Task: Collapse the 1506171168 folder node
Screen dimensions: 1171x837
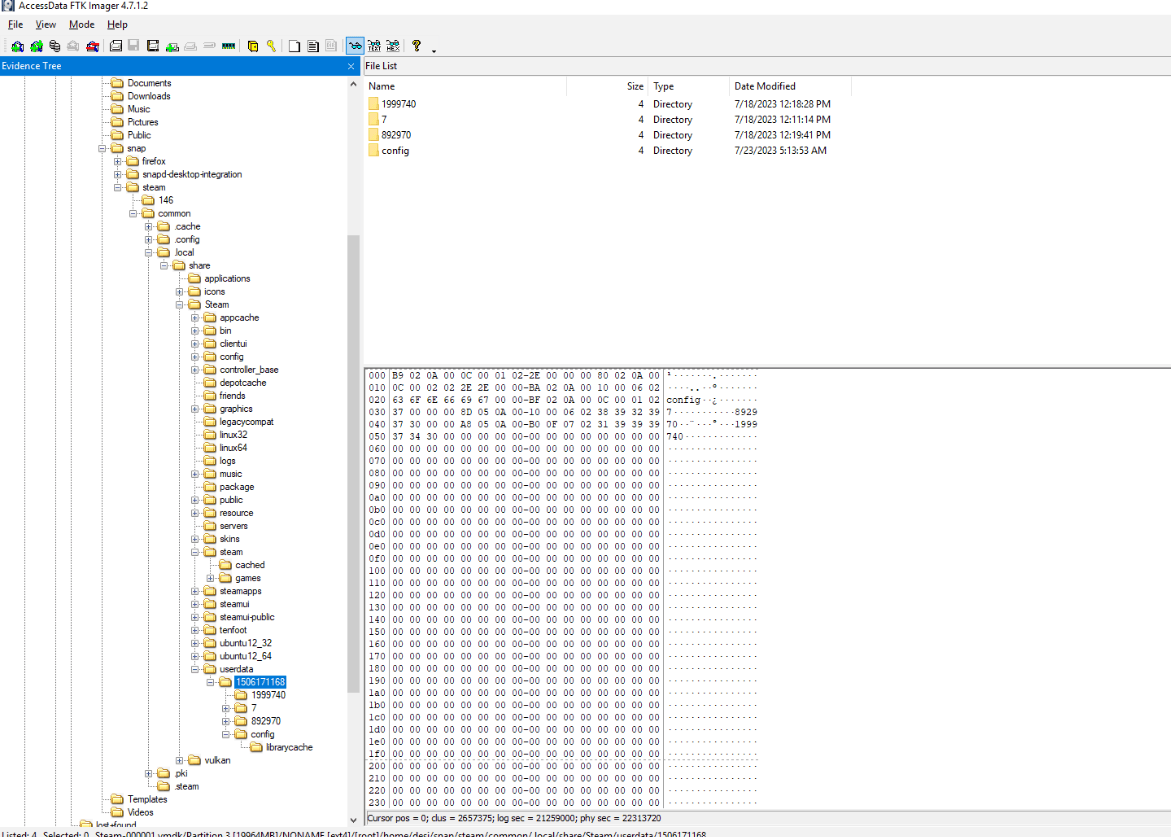Action: pyautogui.click(x=211, y=682)
